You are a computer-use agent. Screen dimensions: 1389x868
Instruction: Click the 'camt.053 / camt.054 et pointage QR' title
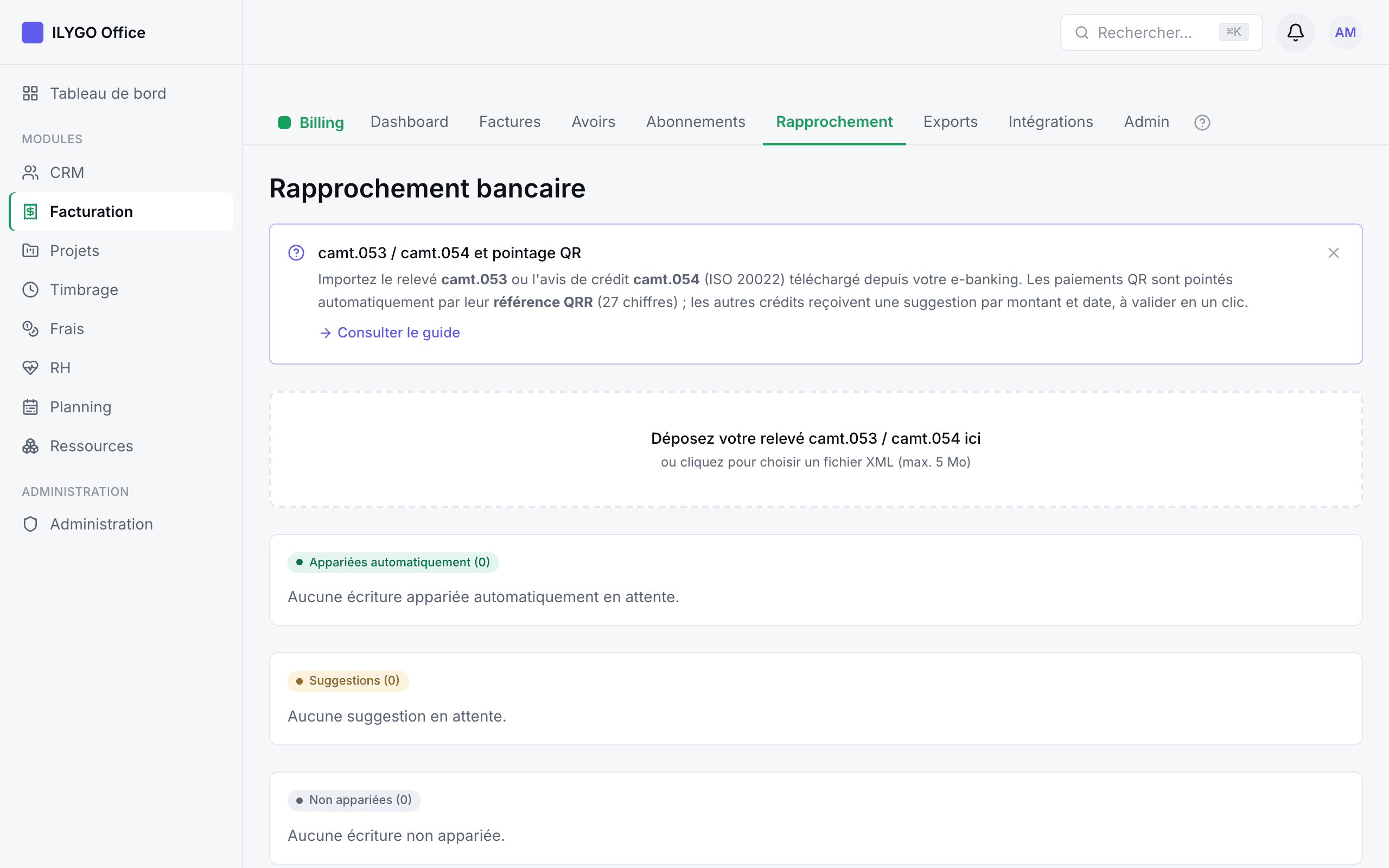449,253
